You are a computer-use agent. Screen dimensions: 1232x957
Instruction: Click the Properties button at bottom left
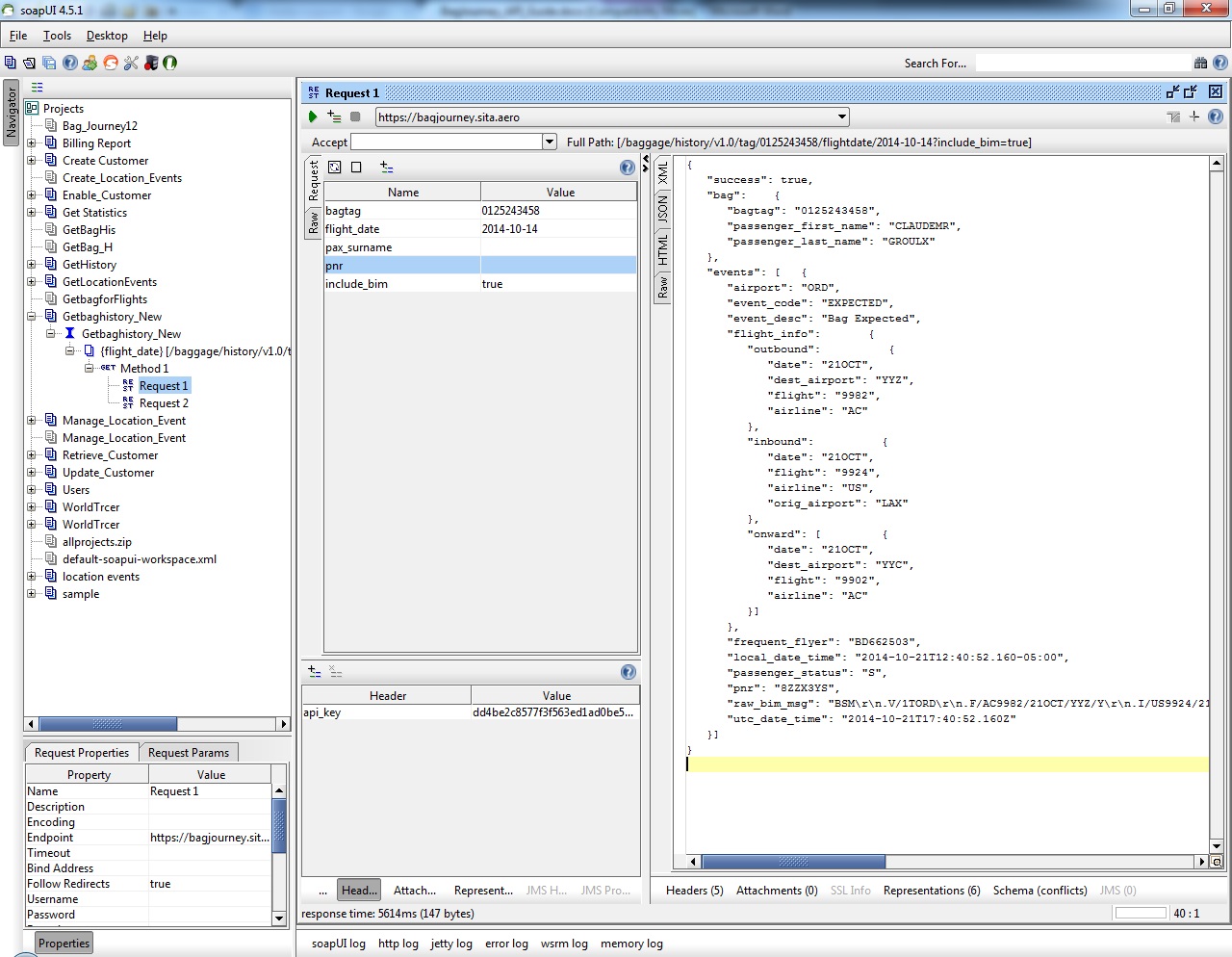pos(64,944)
